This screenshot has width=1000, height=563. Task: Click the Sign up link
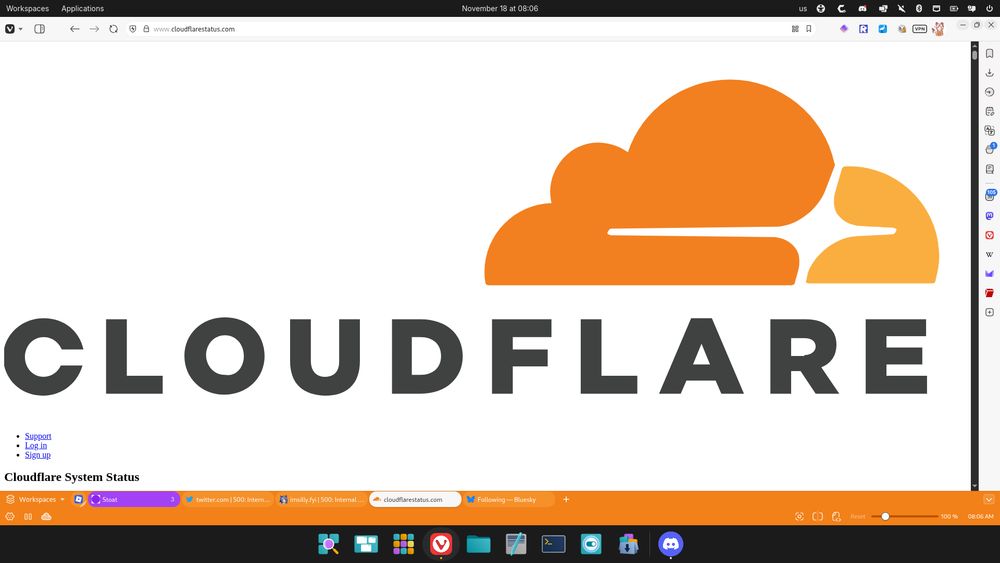(38, 455)
